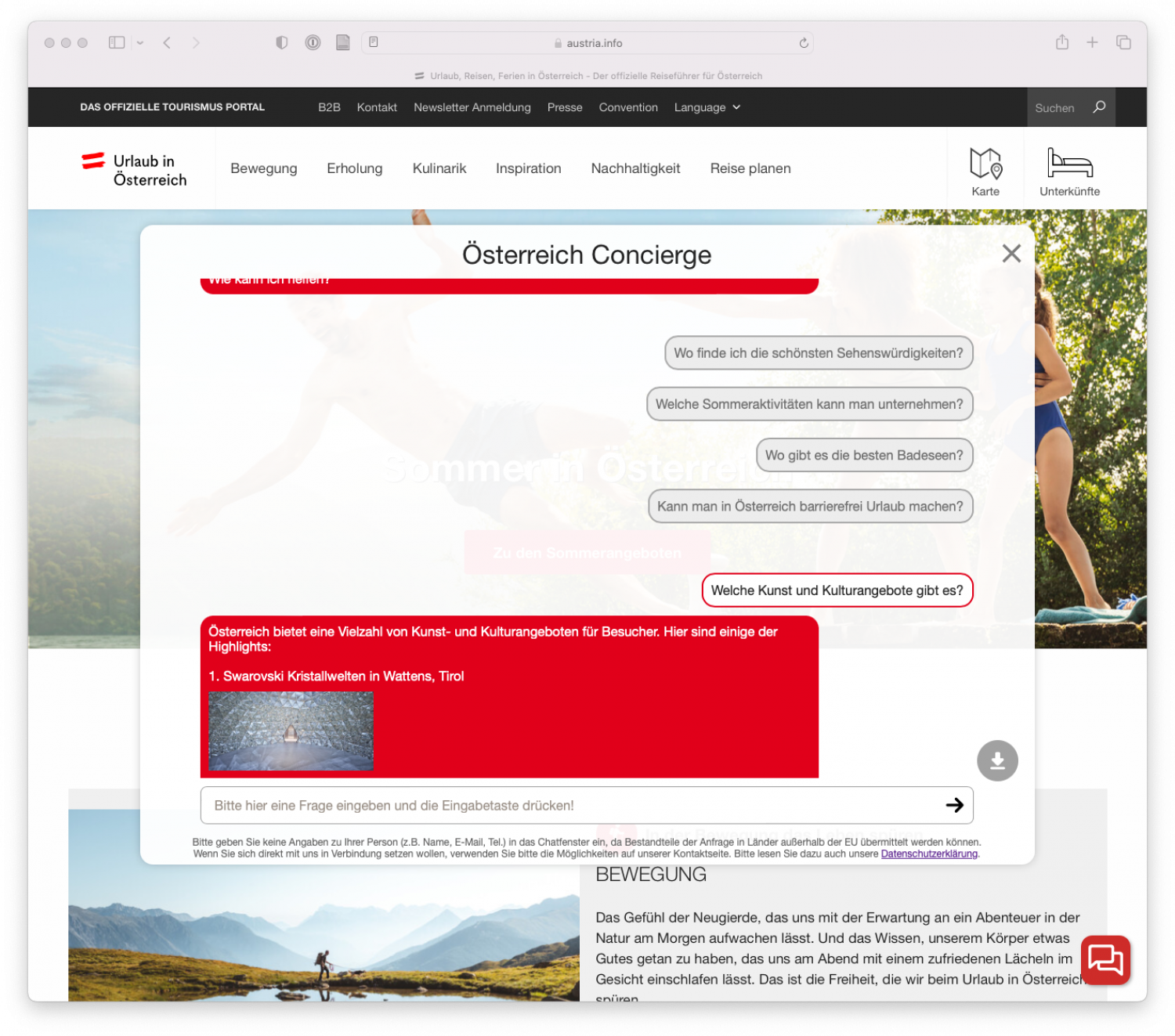1175x1036 pixels.
Task: Close the Österreich Concierge dialog
Action: [1012, 253]
